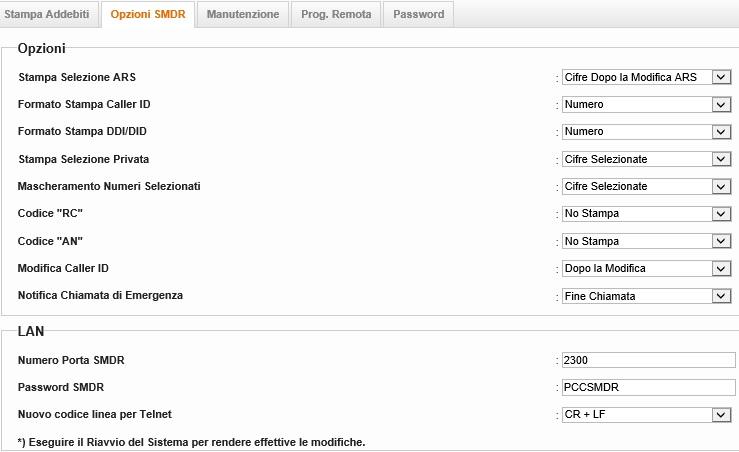This screenshot has height=452, width=739.
Task: Focus the Password SMDR text field
Action: click(x=647, y=387)
